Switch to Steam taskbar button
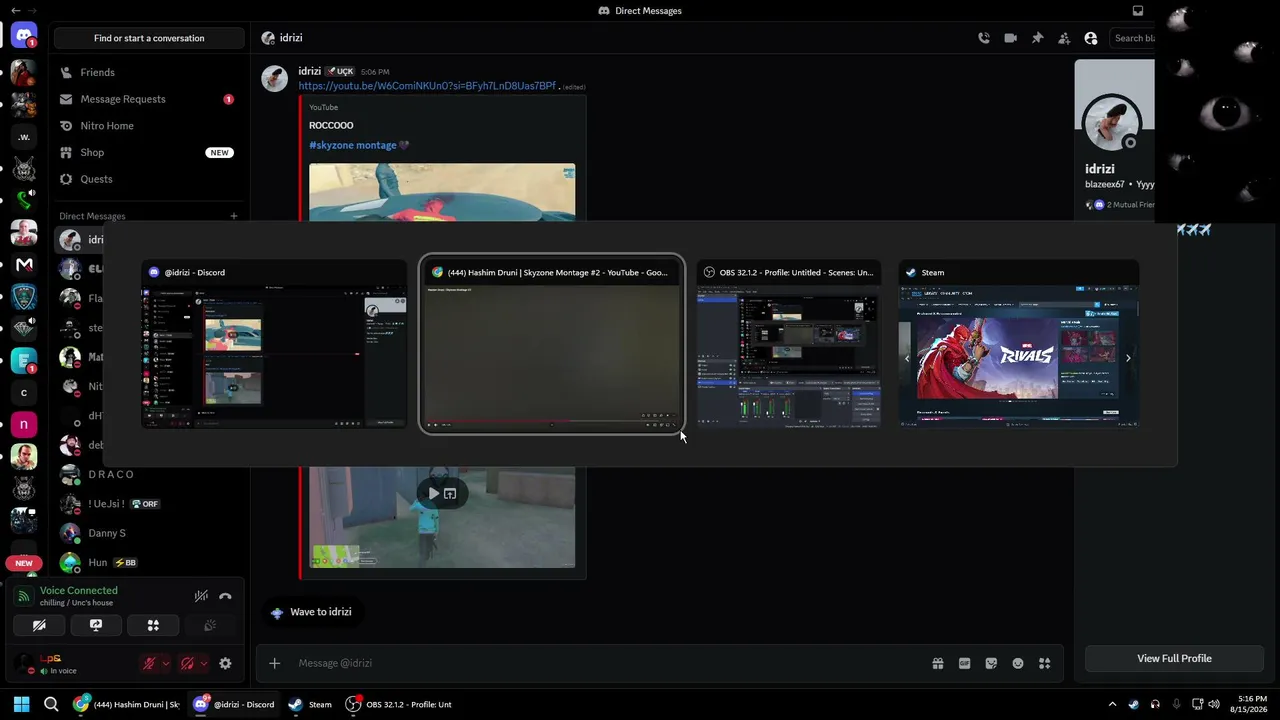 [x=310, y=704]
